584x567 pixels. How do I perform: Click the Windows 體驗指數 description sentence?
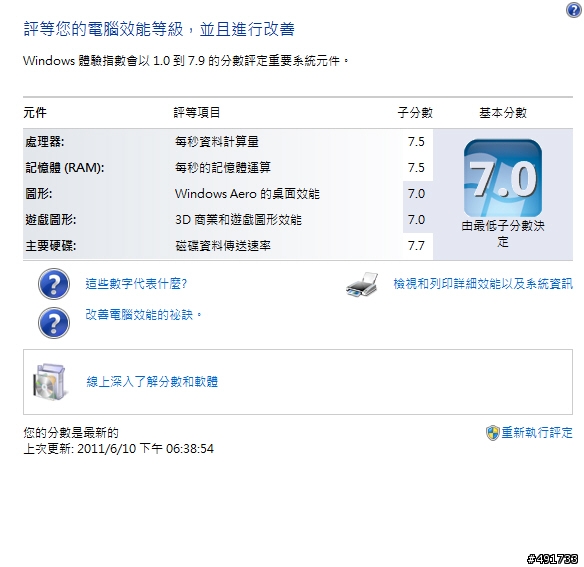pyautogui.click(x=186, y=60)
